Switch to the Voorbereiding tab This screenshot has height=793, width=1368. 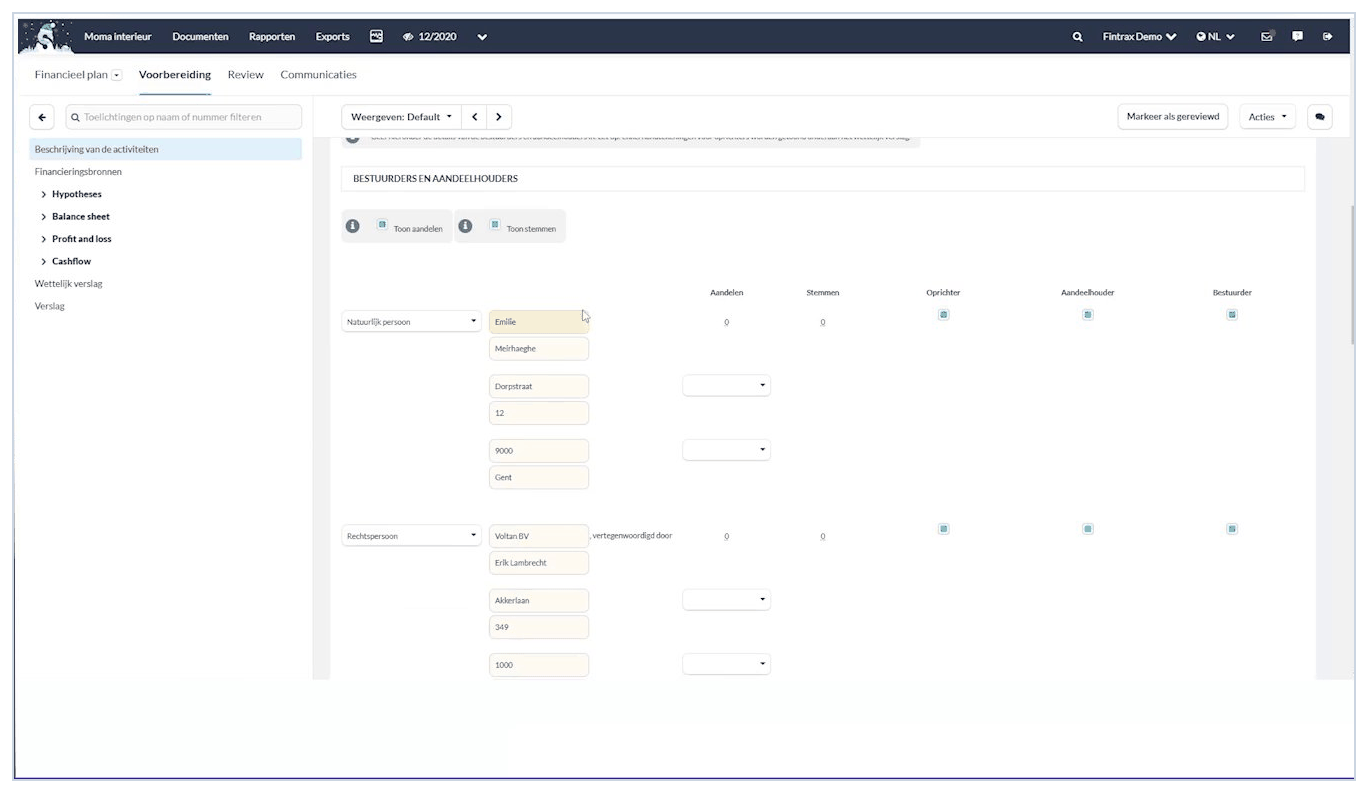coord(175,75)
